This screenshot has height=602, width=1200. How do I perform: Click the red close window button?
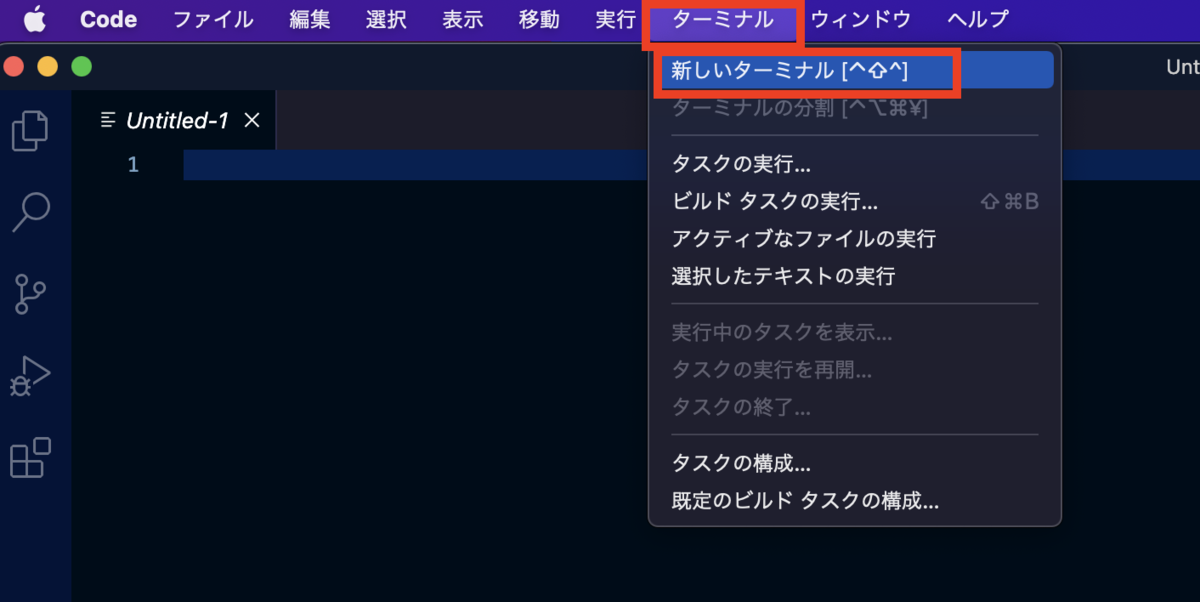(x=13, y=67)
